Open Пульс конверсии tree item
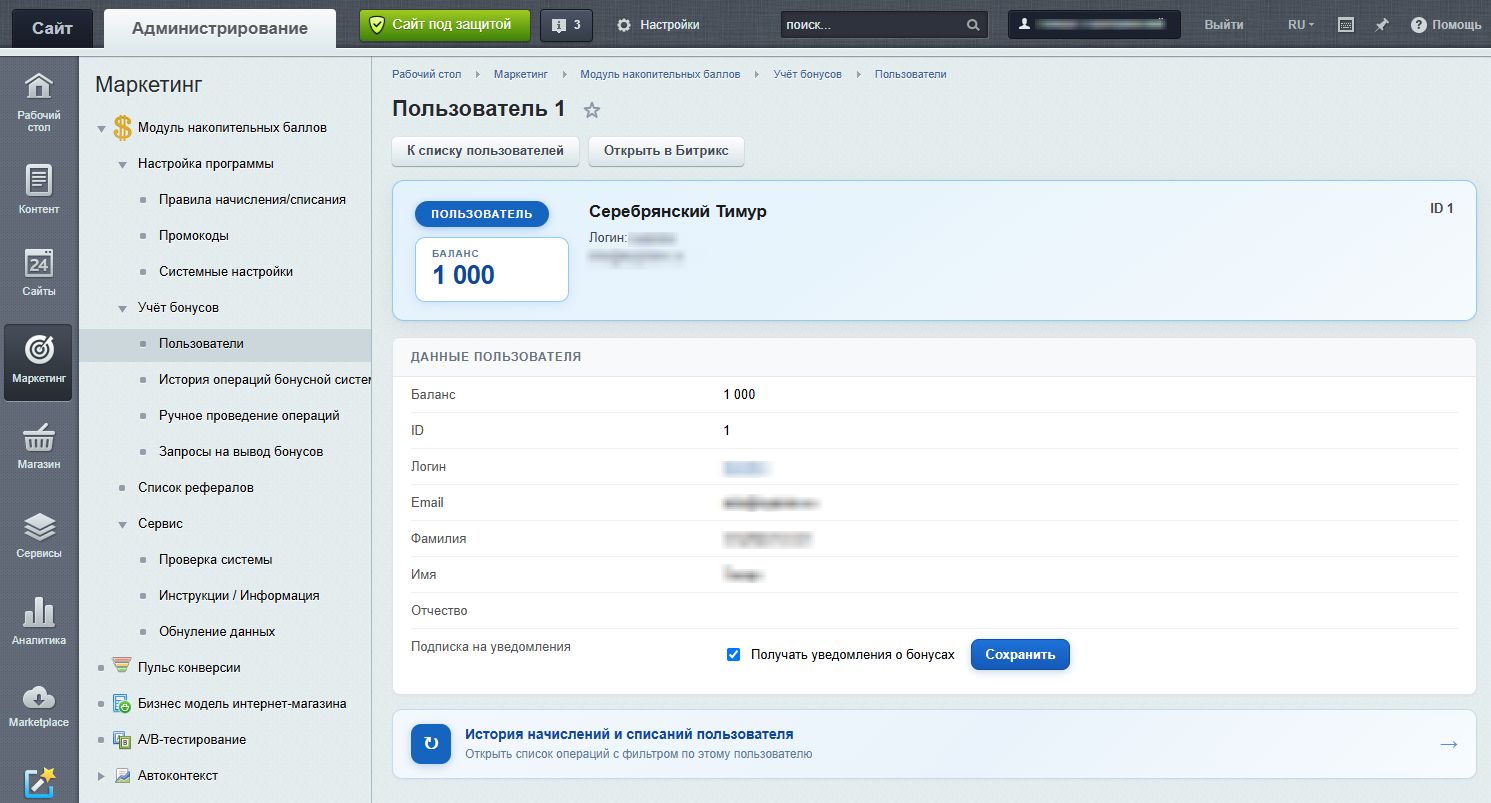Screen dimensions: 1491x803 pyautogui.click(x=189, y=668)
